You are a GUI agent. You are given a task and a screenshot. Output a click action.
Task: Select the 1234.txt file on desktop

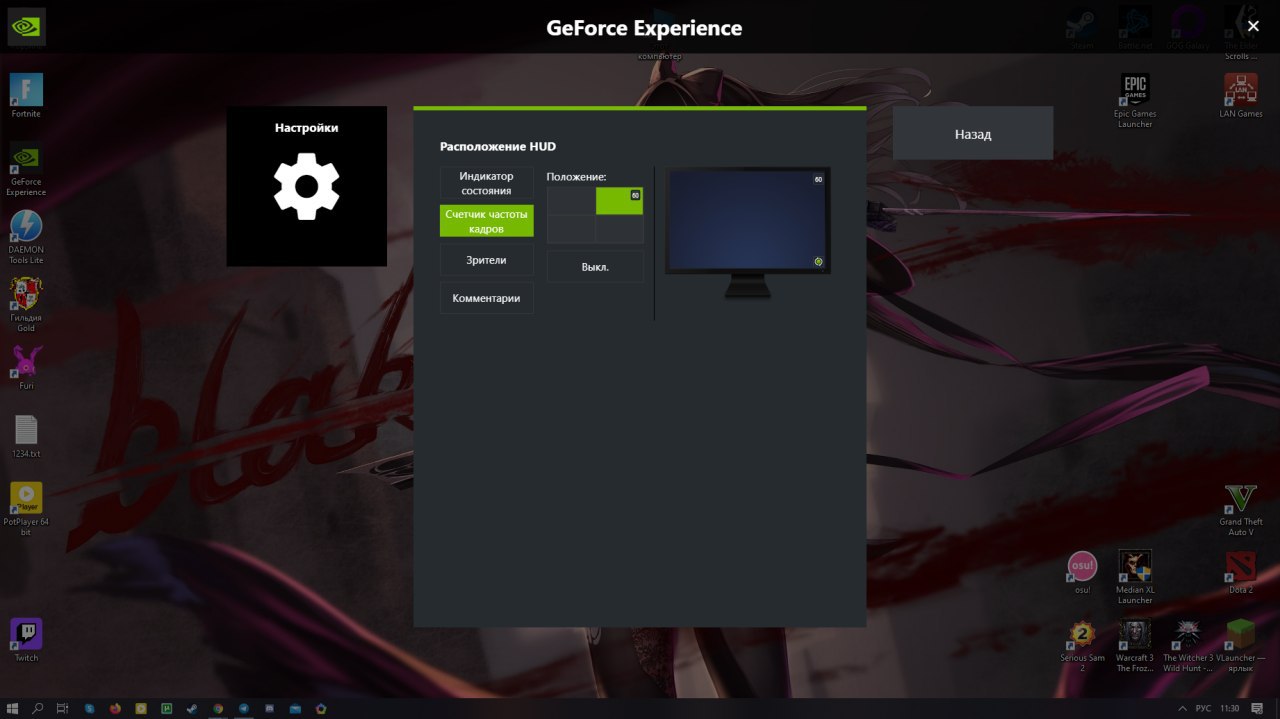tap(26, 437)
